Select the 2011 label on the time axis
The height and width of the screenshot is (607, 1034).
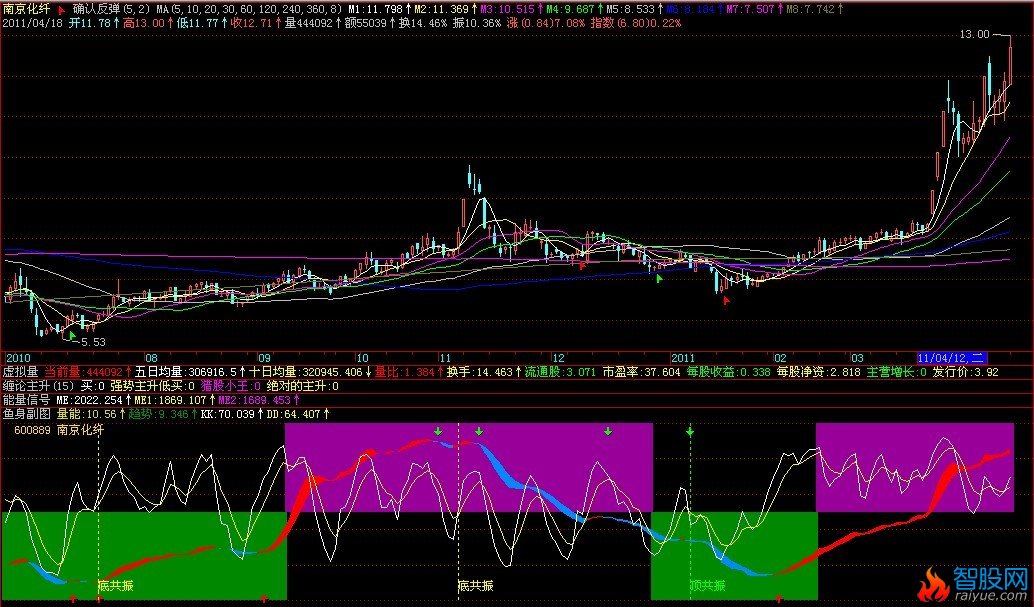(683, 358)
